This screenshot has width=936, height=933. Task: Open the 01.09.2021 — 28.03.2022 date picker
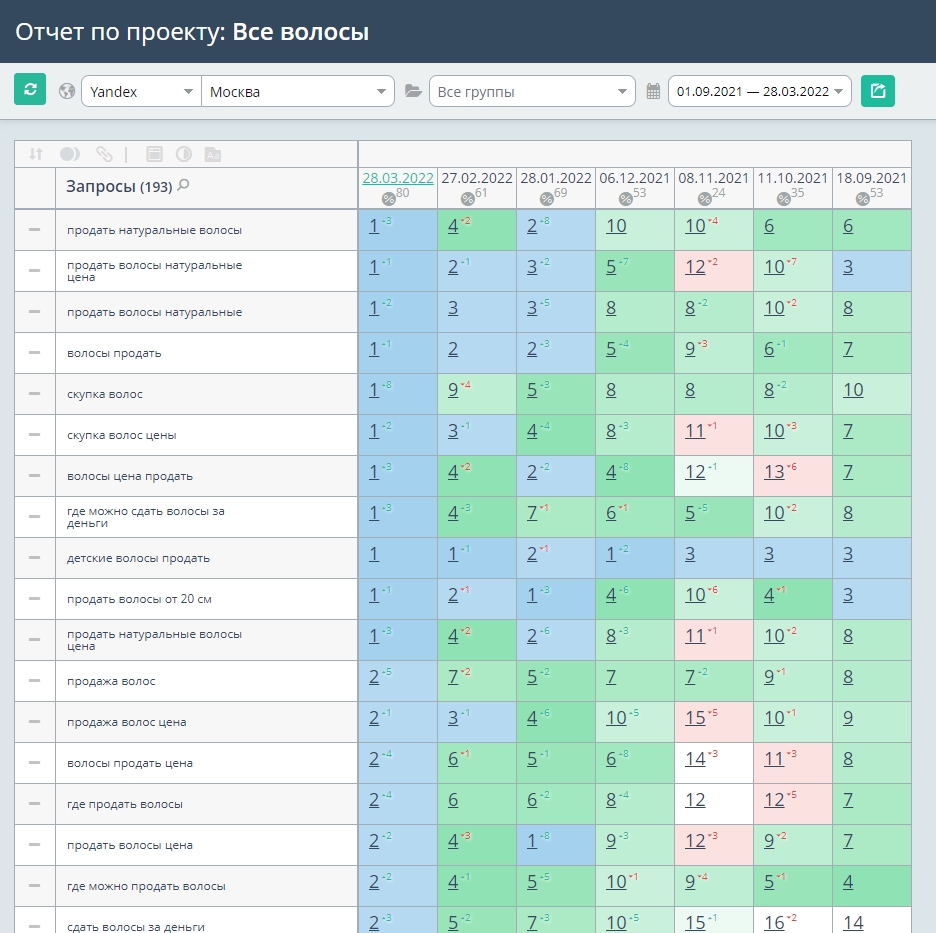(759, 91)
